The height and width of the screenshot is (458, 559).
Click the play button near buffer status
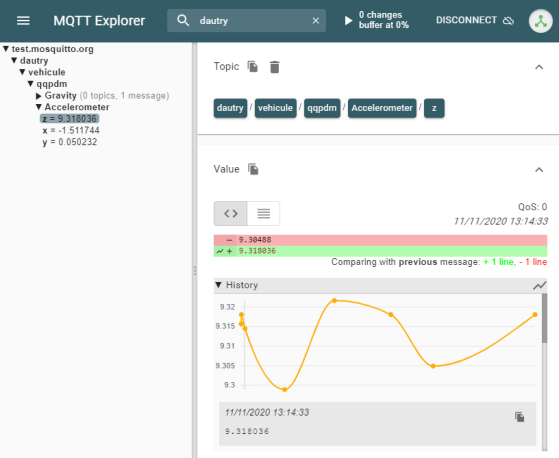click(x=348, y=20)
